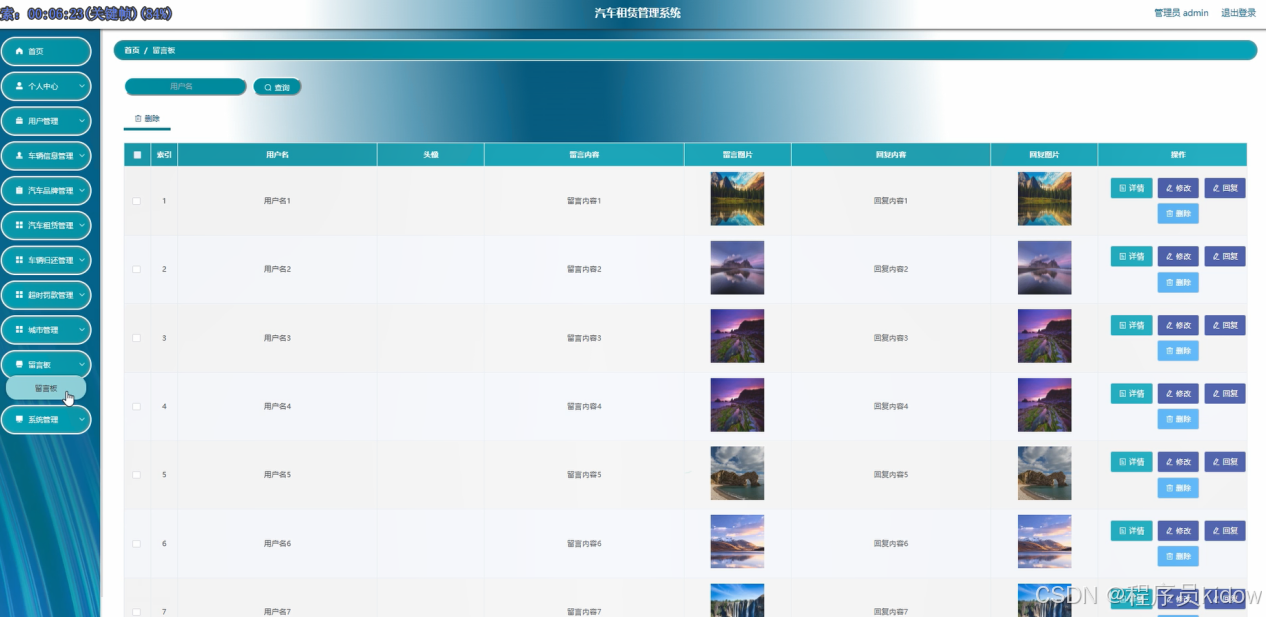1266x617 pixels.
Task: Click the home icon beside 首页
Action: tap(19, 51)
